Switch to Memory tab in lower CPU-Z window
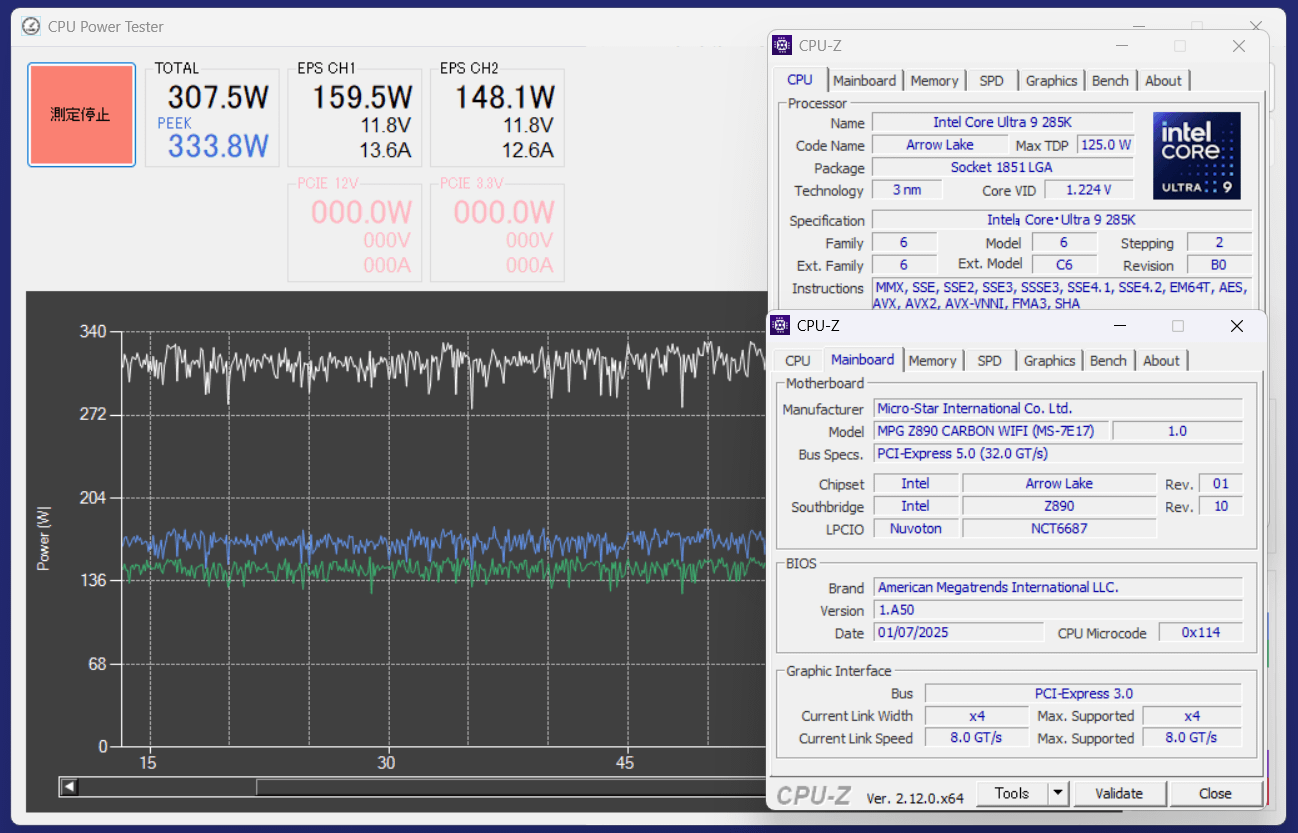 (933, 361)
